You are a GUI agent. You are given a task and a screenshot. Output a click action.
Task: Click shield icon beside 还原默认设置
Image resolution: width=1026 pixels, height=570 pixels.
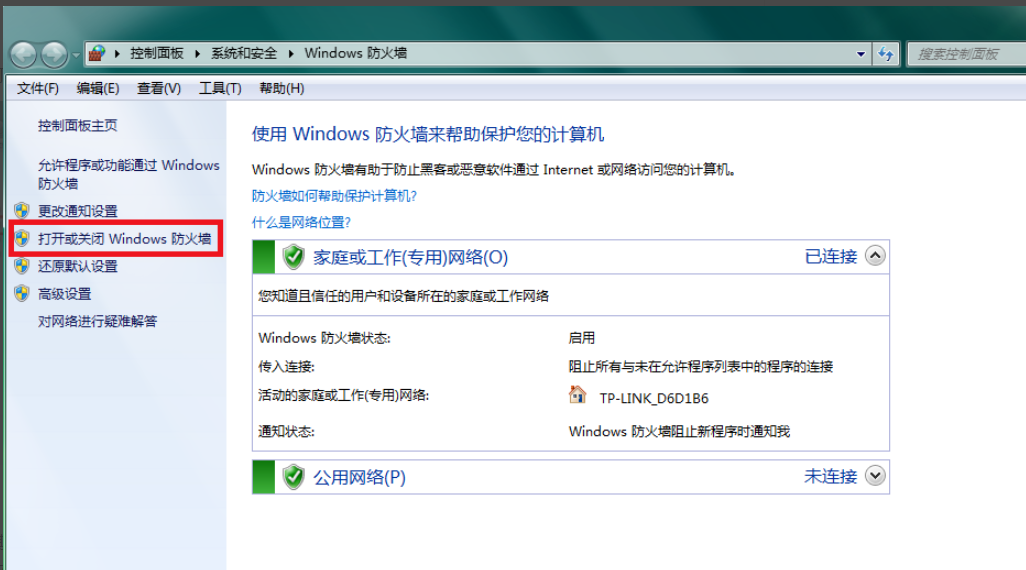click(21, 266)
